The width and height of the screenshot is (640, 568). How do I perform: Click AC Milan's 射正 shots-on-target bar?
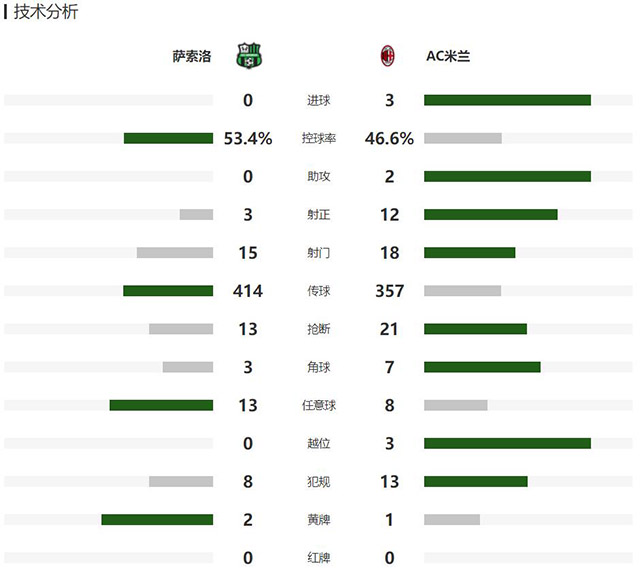490,214
